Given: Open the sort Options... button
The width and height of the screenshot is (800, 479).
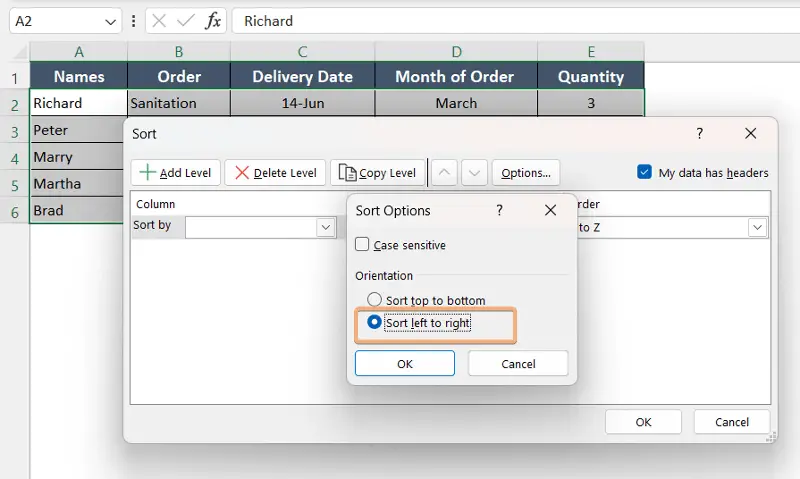Looking at the screenshot, I should pyautogui.click(x=526, y=173).
